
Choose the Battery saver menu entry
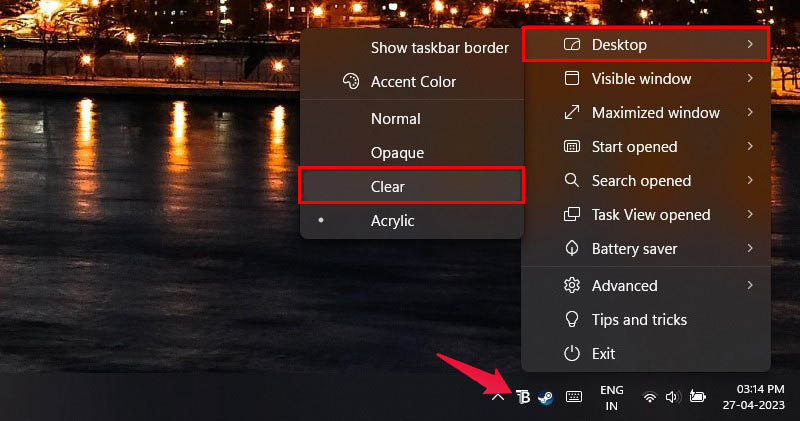pyautogui.click(x=646, y=248)
